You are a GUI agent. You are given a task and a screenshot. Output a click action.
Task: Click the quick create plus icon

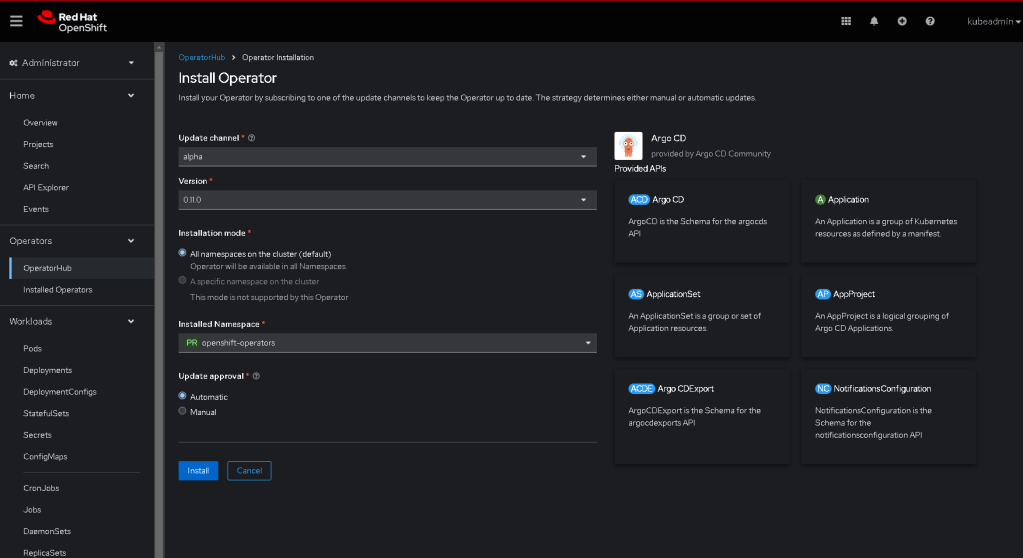coord(902,21)
